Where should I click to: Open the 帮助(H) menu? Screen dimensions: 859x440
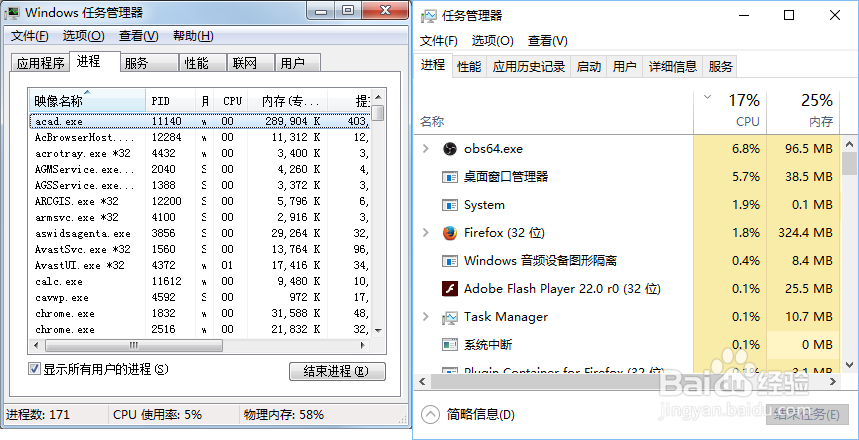[193, 36]
